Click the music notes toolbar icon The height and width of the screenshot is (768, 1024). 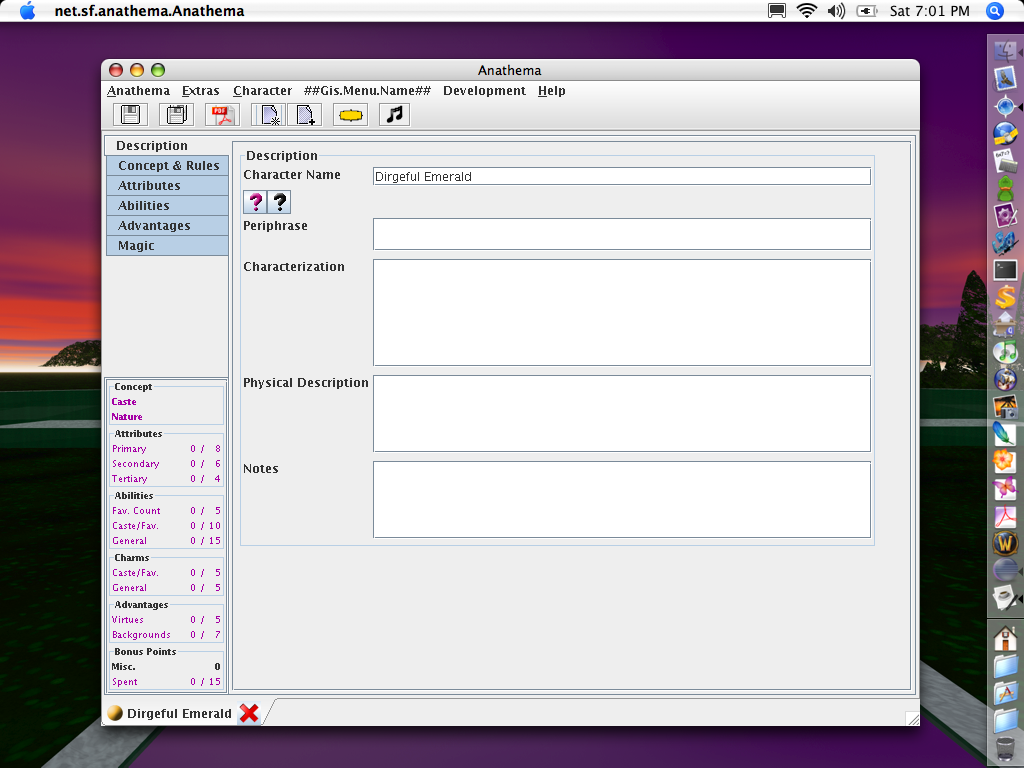394,115
